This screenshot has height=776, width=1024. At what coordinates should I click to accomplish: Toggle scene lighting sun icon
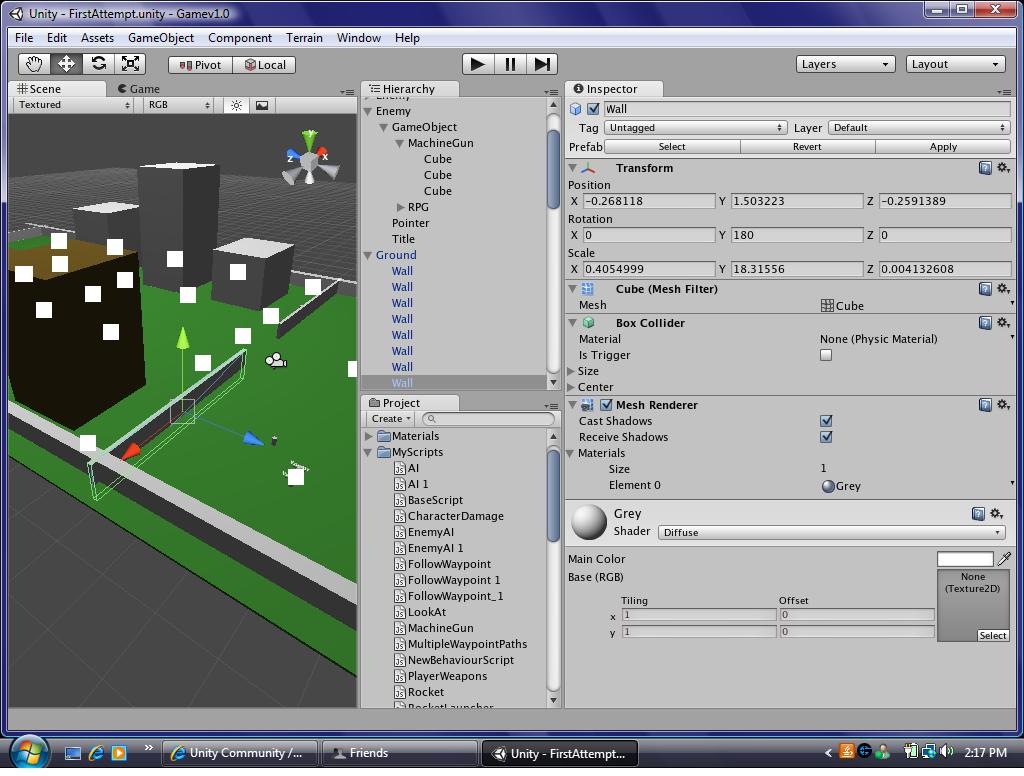236,105
